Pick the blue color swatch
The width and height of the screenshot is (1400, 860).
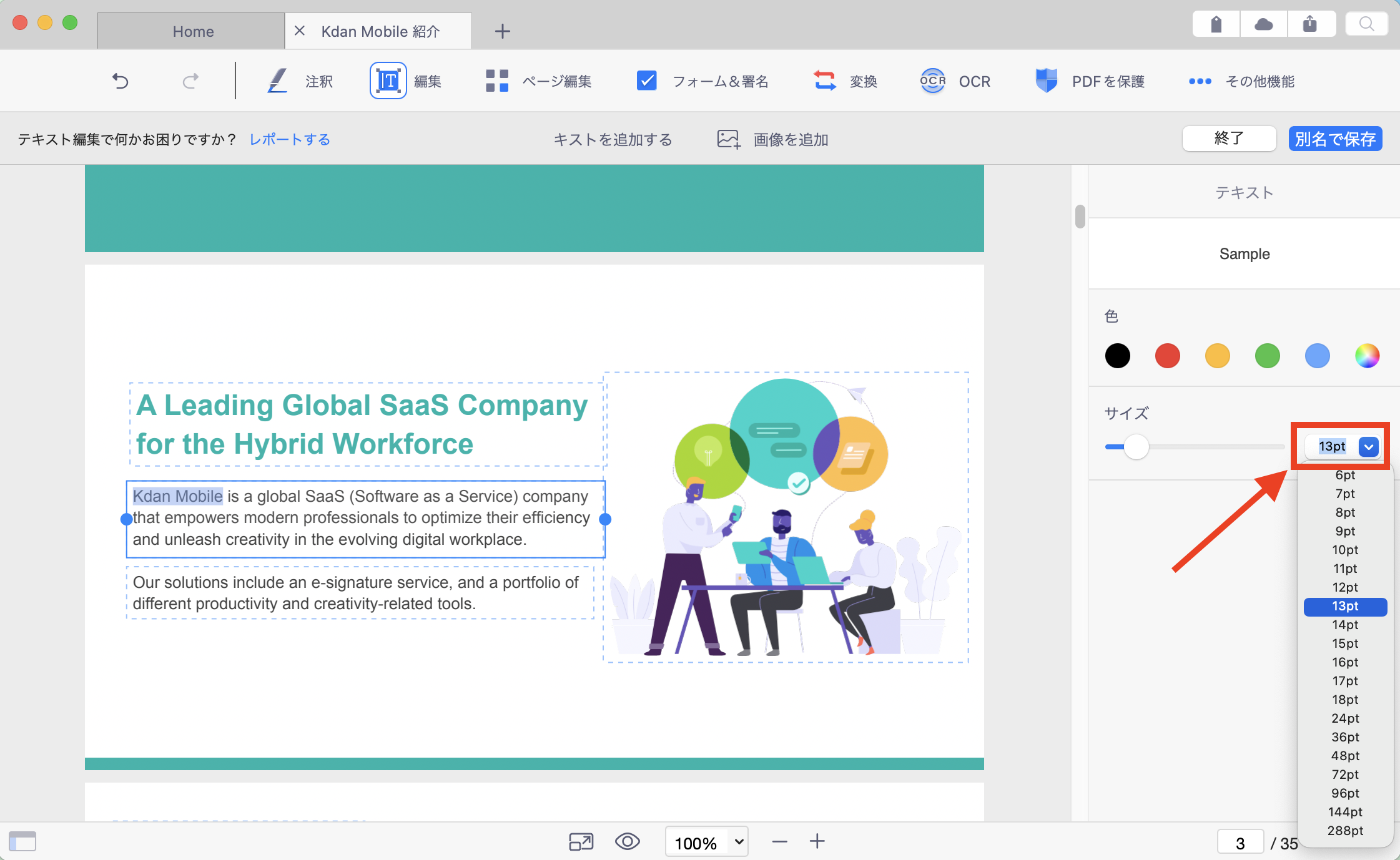point(1318,356)
